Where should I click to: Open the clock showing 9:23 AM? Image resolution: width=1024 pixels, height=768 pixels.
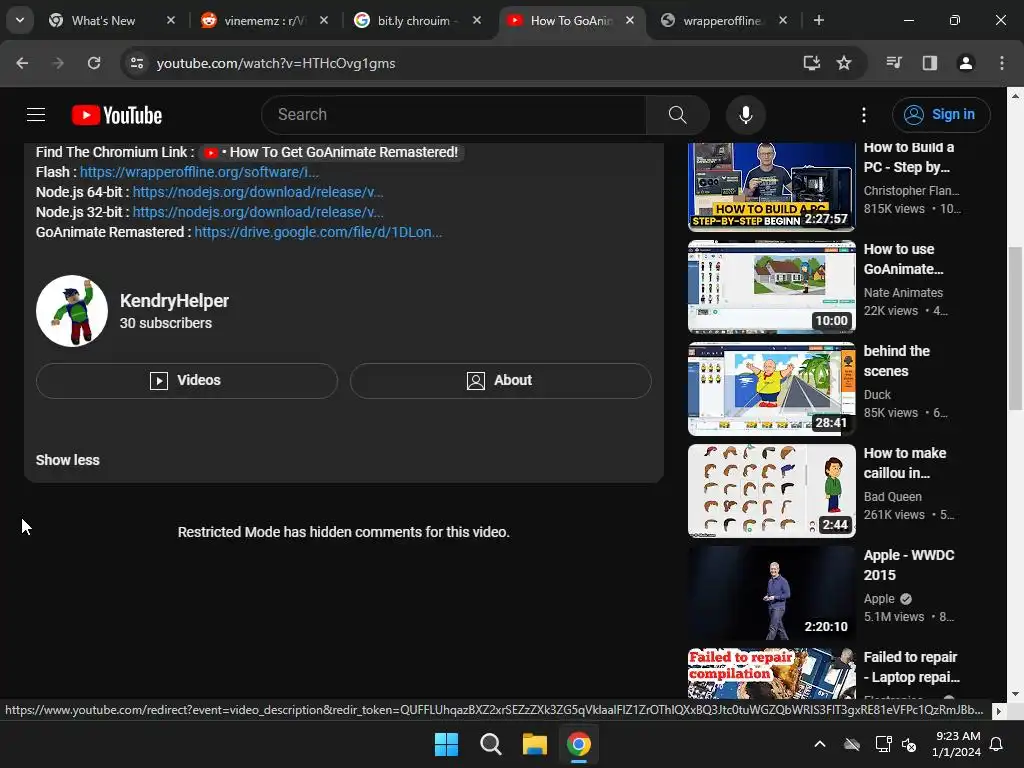click(957, 744)
